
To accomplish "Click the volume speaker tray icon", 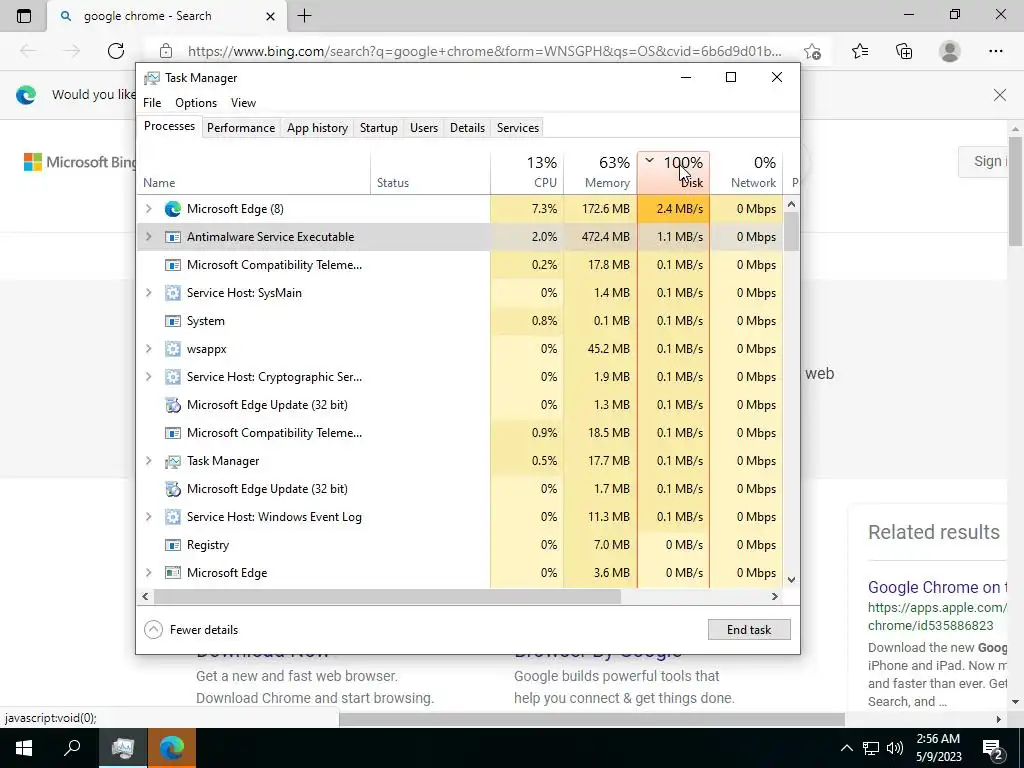I will click(x=895, y=748).
